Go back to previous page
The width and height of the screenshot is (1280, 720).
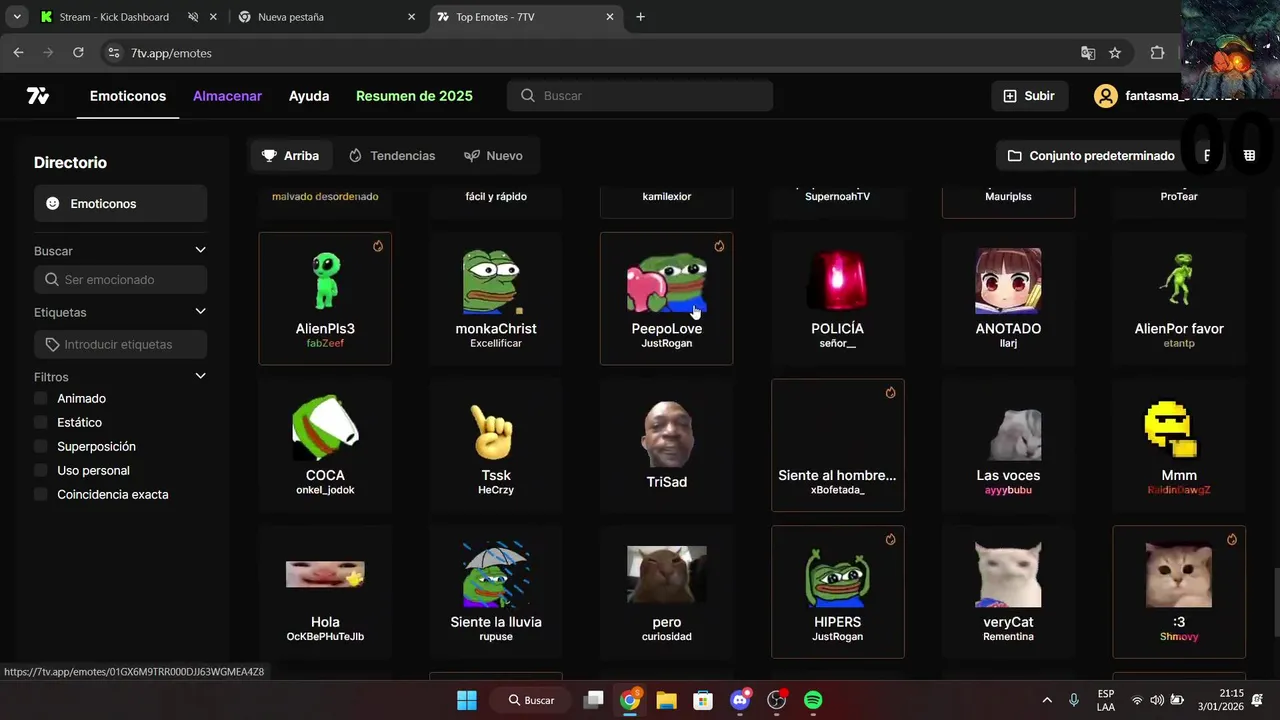pos(18,53)
